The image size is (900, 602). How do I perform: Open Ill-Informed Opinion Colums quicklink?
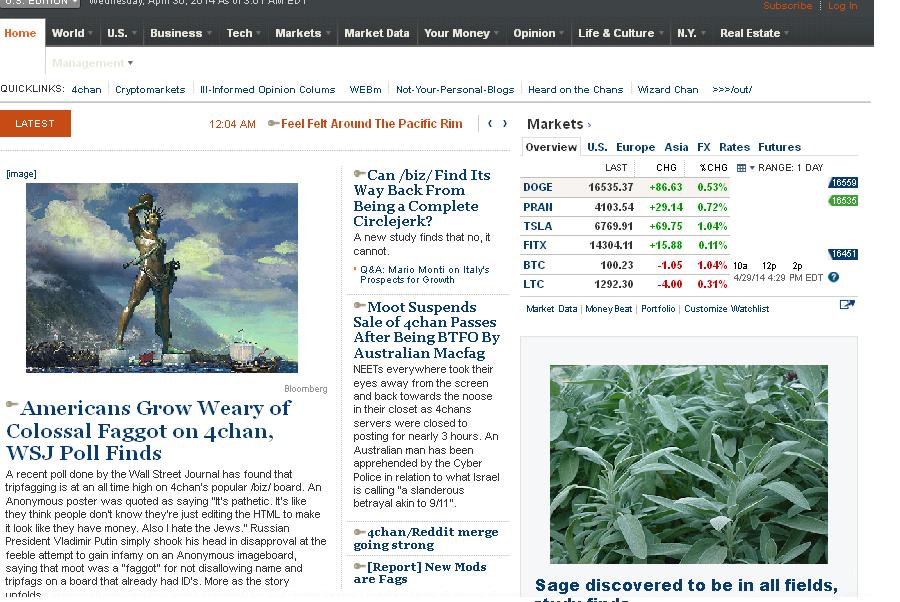267,90
